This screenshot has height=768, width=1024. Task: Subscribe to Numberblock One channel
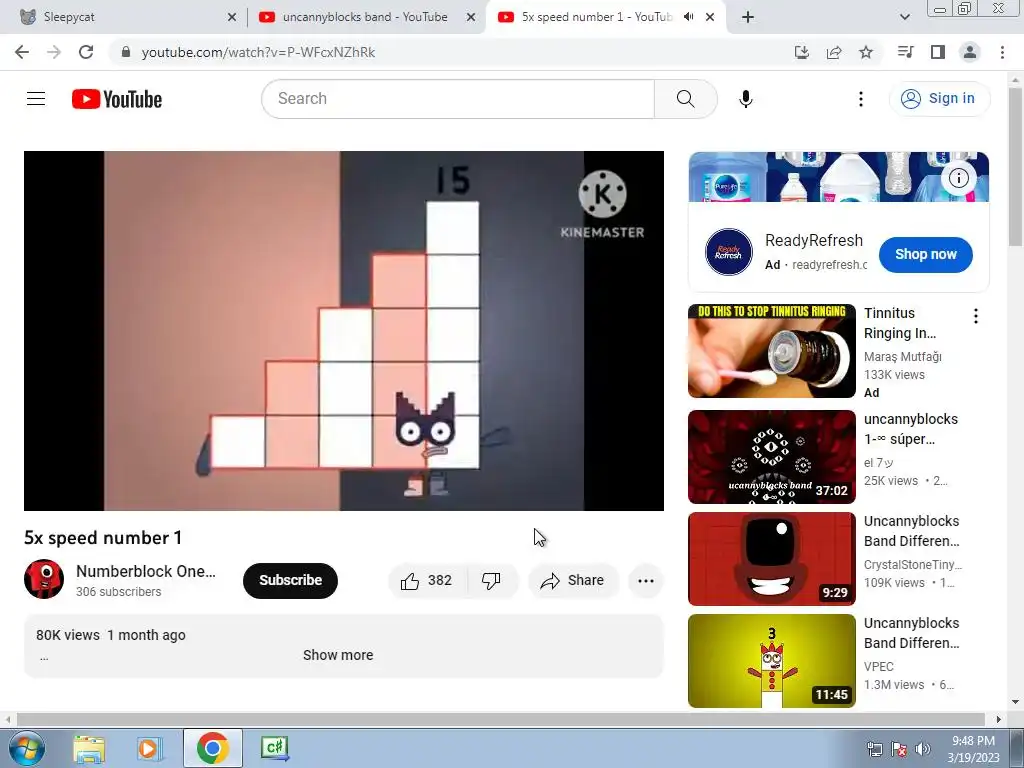point(291,581)
